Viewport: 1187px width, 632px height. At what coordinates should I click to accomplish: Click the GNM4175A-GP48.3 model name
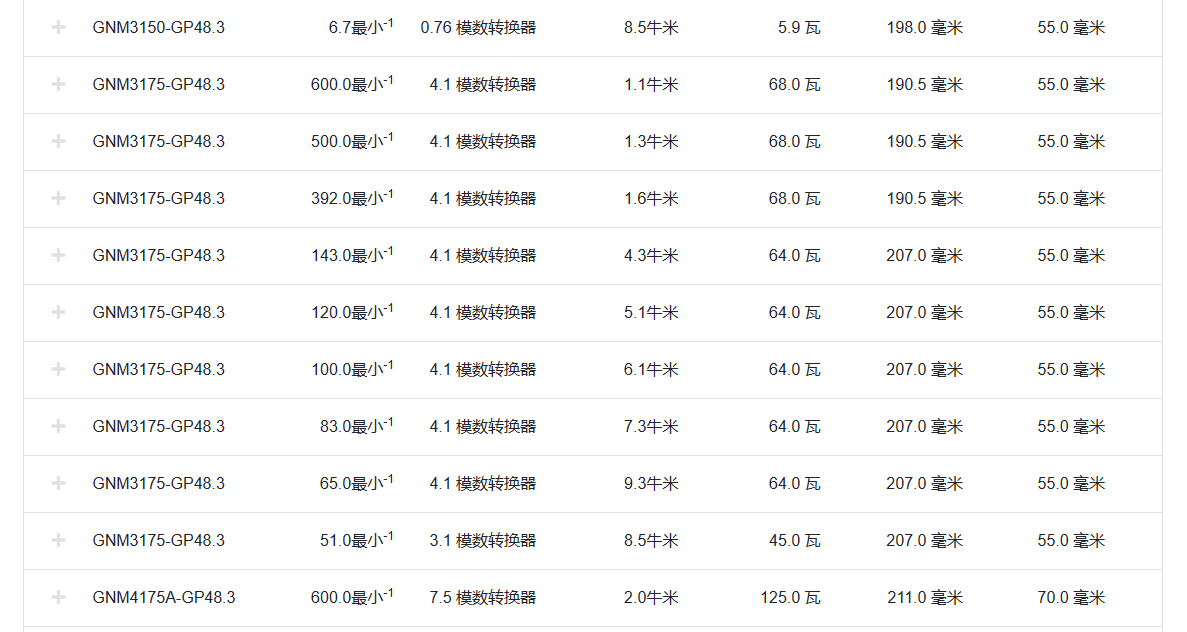(164, 598)
